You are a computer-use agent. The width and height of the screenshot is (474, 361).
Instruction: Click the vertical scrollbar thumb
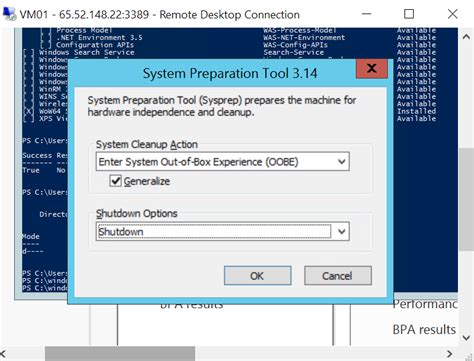466,199
